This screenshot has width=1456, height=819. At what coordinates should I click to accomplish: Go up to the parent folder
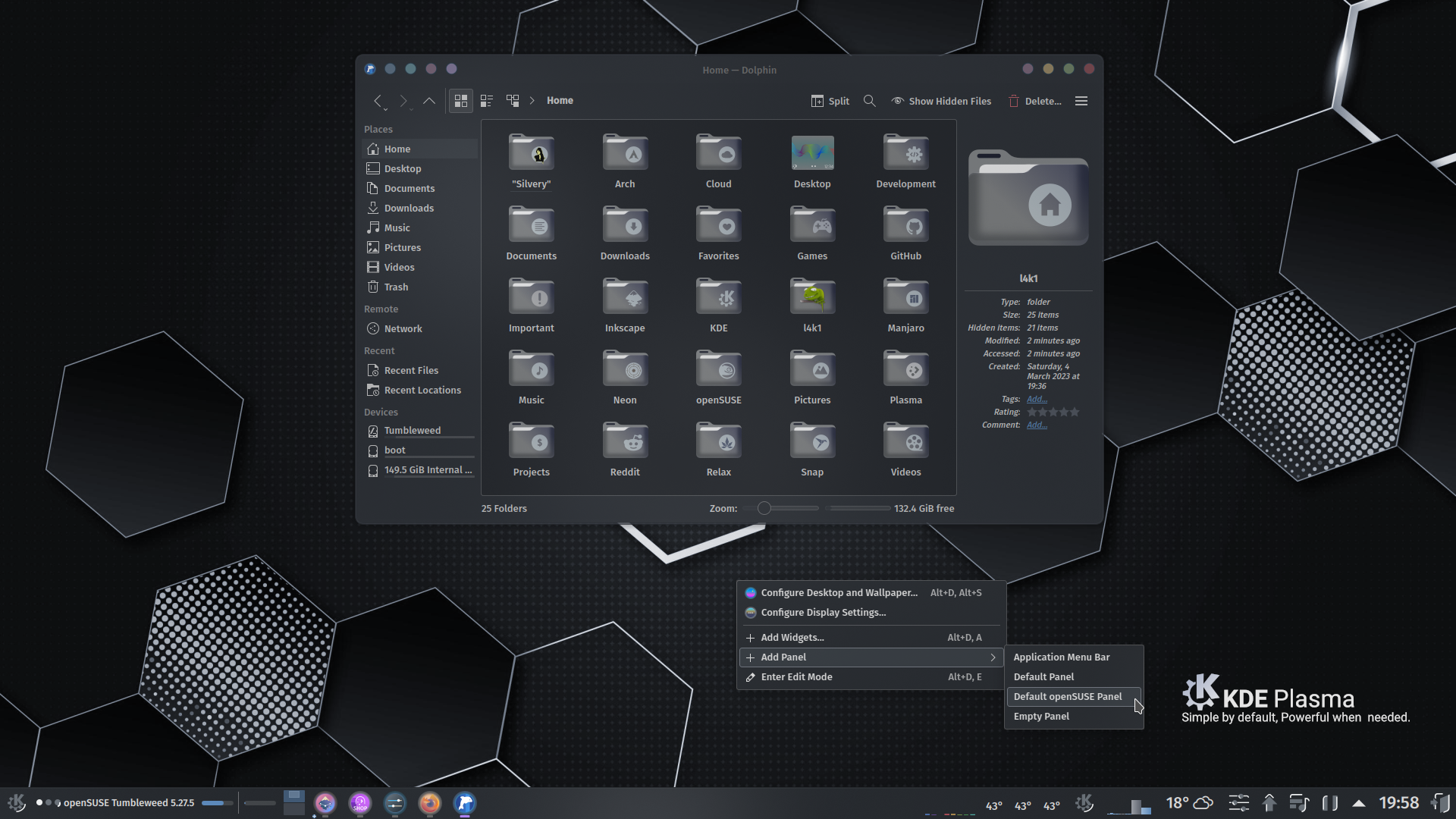coord(429,101)
